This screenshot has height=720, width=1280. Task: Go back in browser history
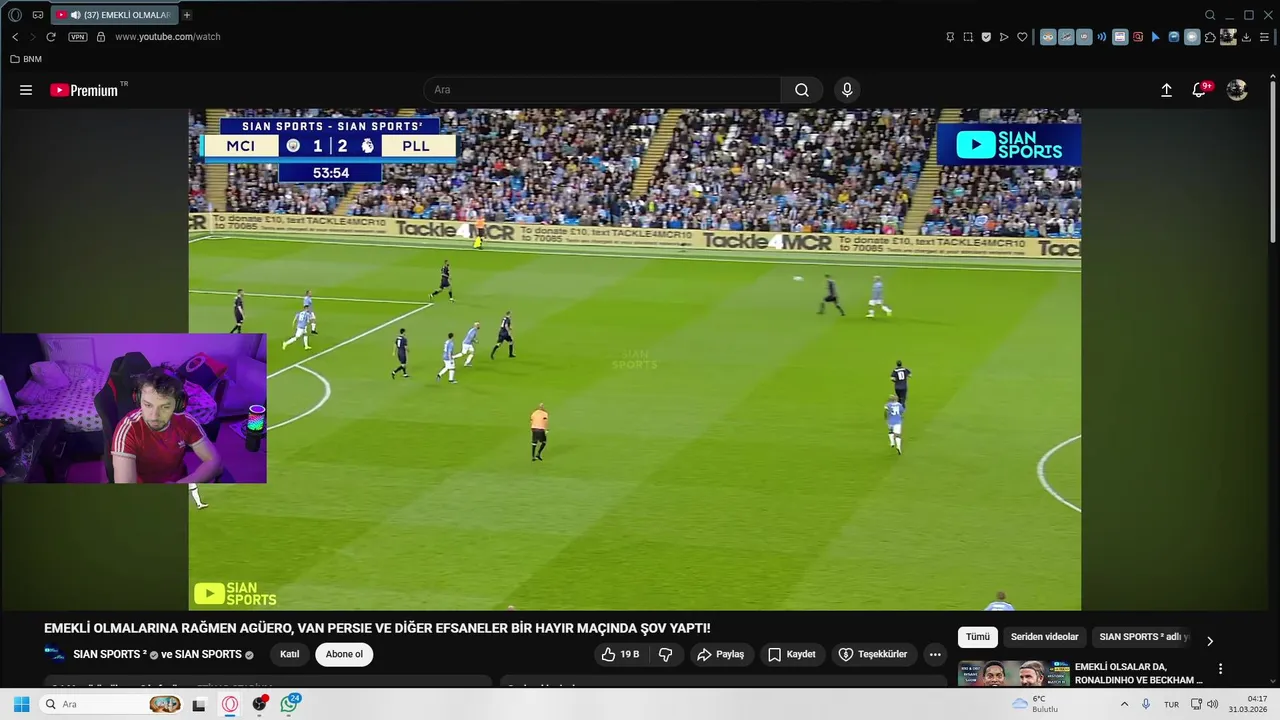tap(15, 37)
